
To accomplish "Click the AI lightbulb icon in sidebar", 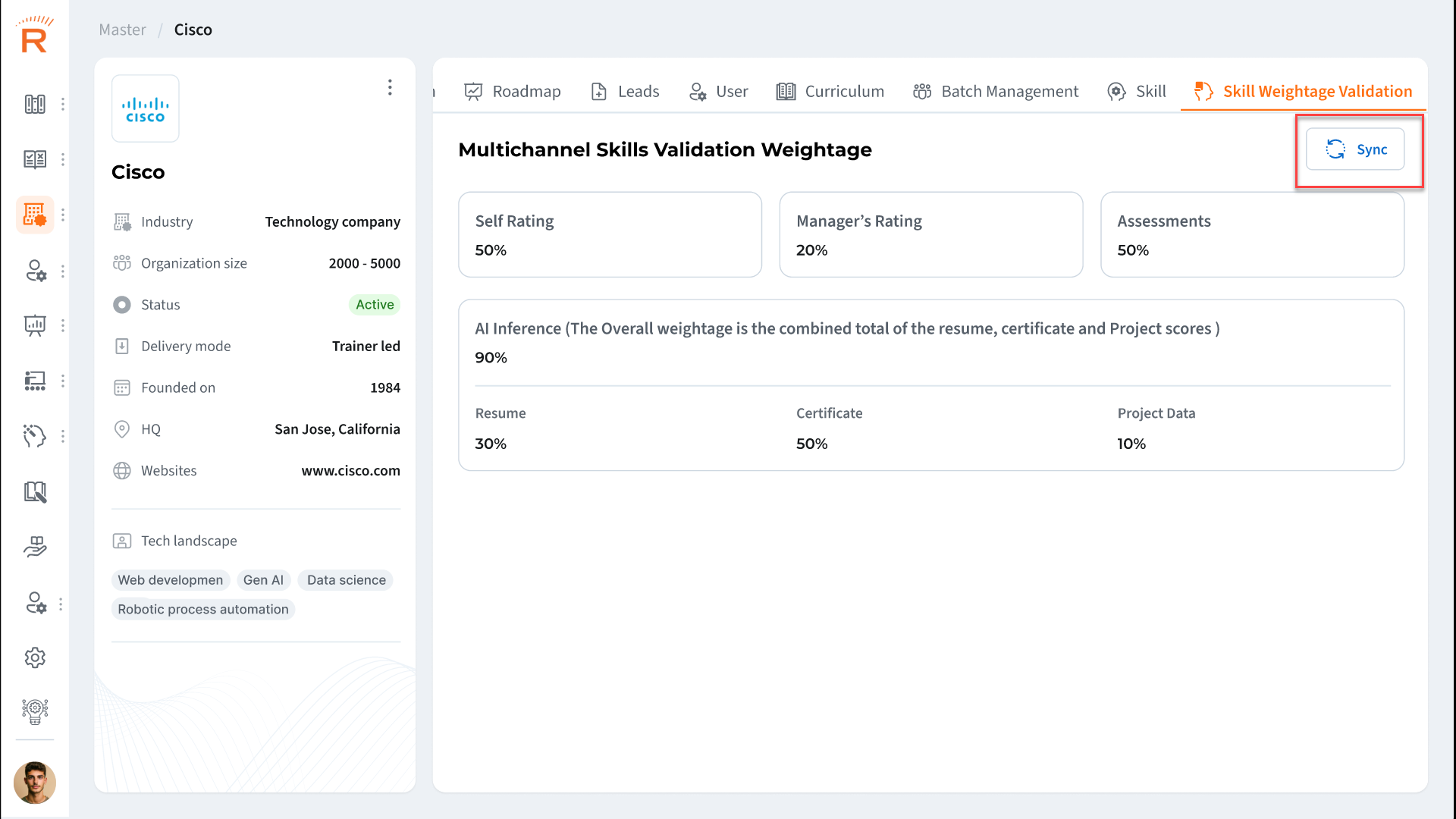I will (x=35, y=711).
